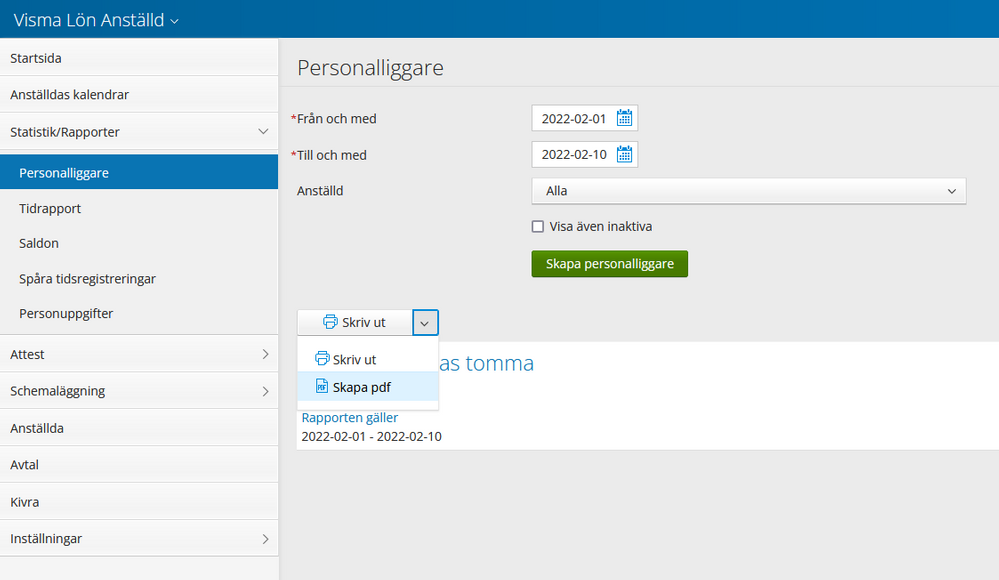Click the Till och med date field
999x580 pixels.
[x=574, y=155]
